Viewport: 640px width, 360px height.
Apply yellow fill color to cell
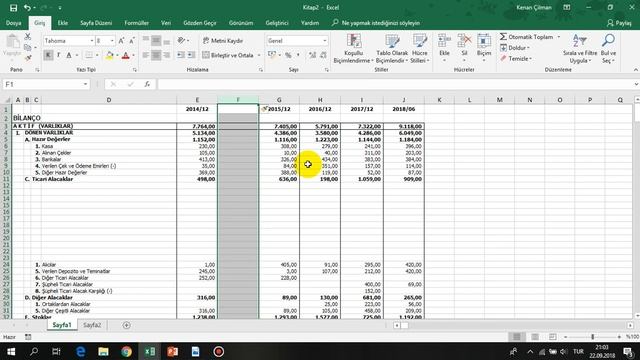(109, 55)
